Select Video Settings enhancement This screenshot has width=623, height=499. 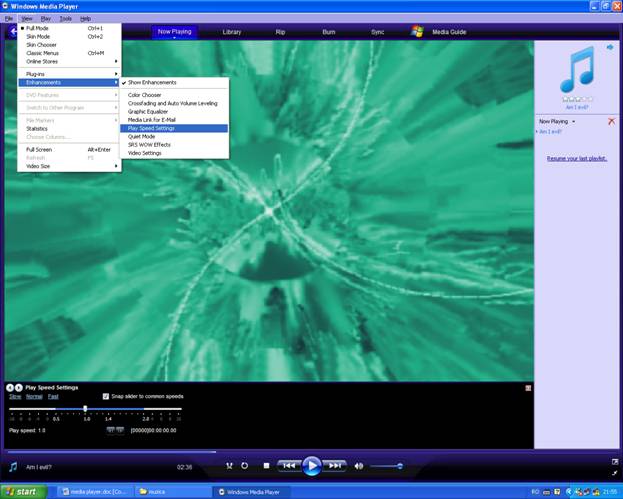(174, 153)
